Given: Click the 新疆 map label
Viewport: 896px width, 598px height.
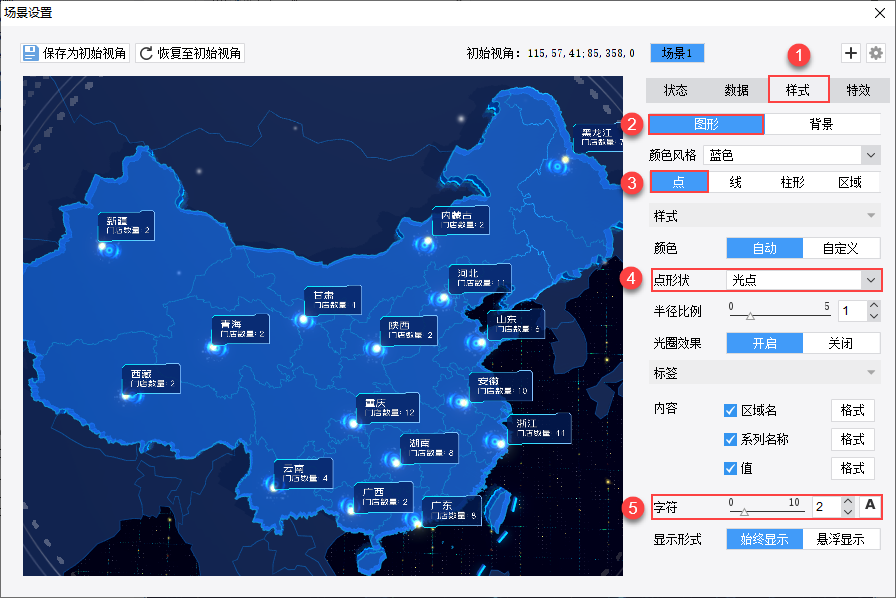Looking at the screenshot, I should 126,225.
